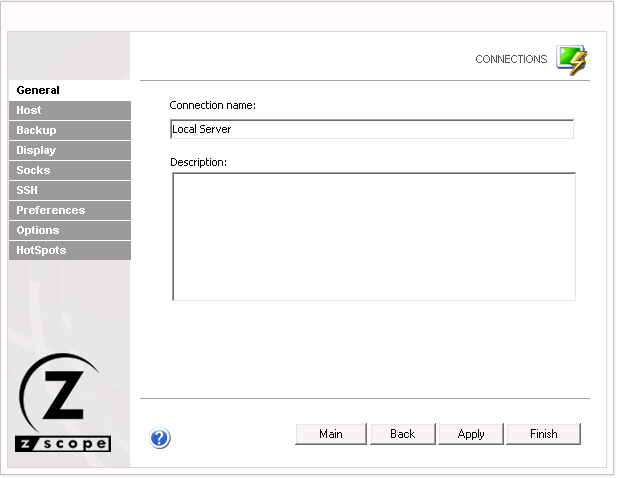Click the CONNECTIONS header text
Screen dimensions: 618x478
[x=511, y=59]
